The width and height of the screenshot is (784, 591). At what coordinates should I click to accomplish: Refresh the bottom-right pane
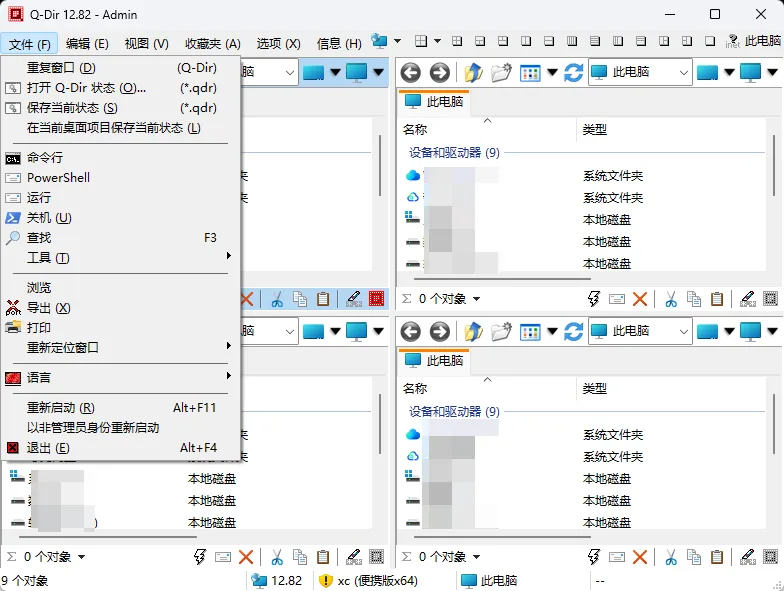[x=574, y=332]
